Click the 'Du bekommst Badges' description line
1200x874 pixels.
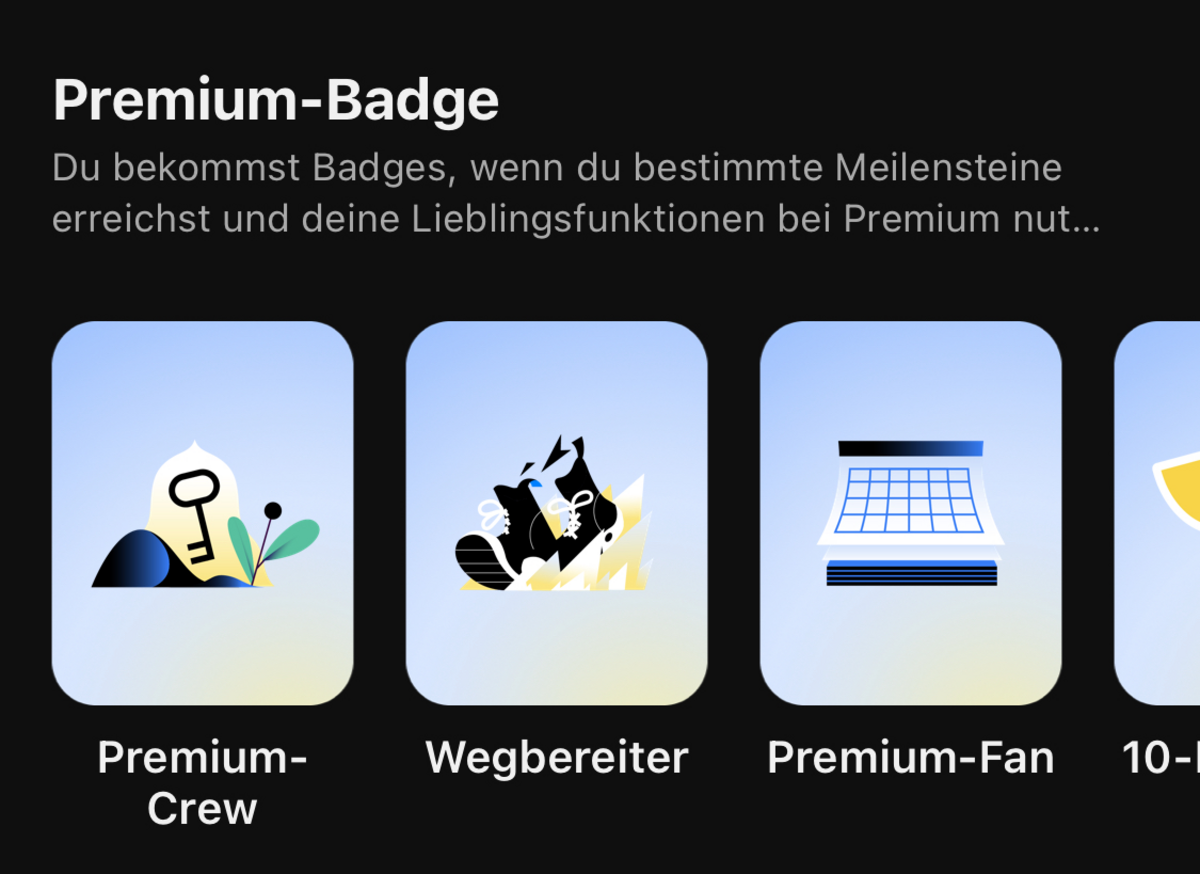point(557,168)
